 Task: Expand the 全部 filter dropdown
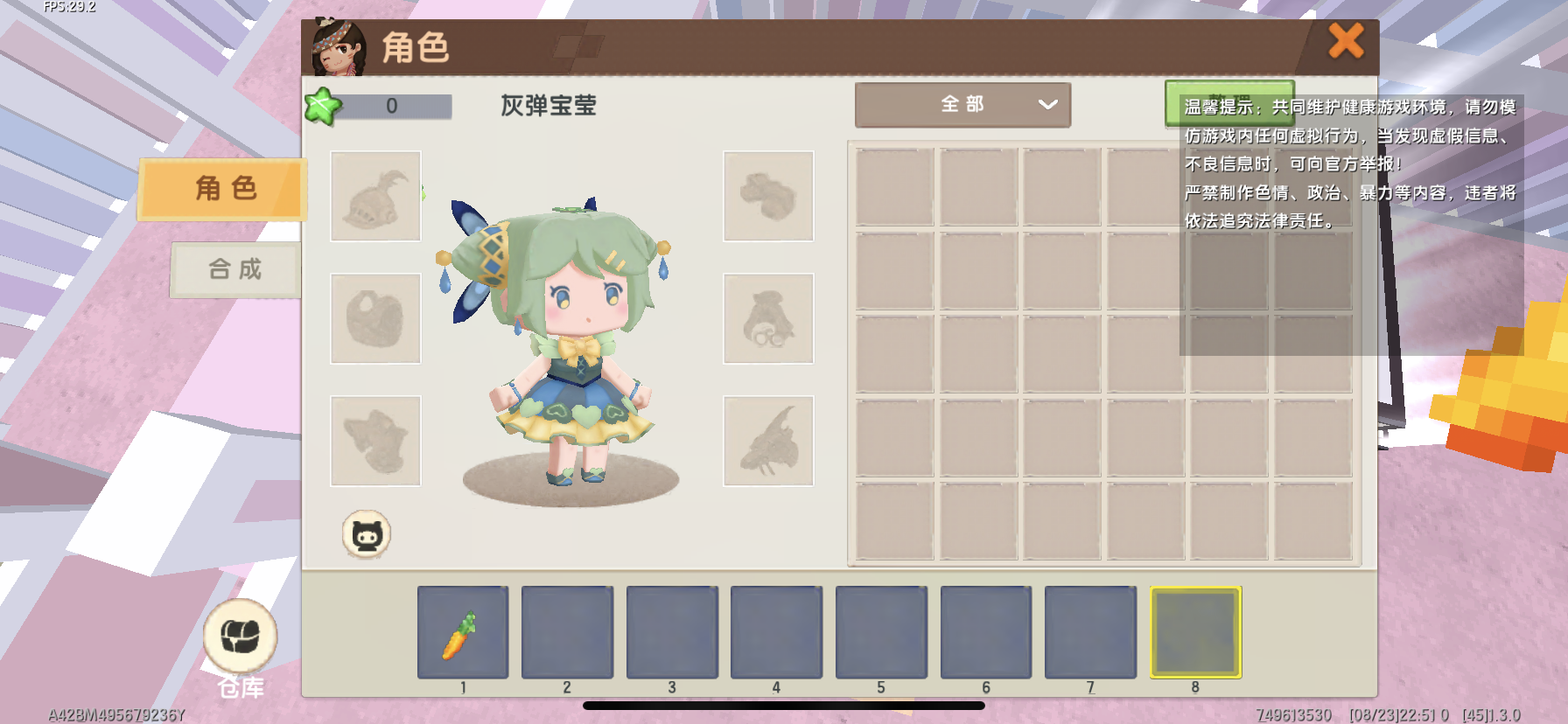click(962, 105)
